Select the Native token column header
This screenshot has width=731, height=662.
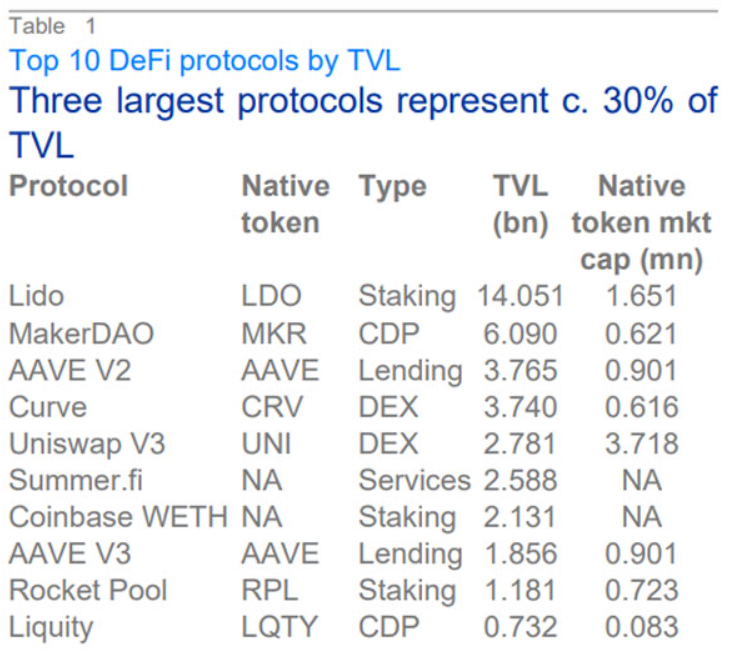285,204
